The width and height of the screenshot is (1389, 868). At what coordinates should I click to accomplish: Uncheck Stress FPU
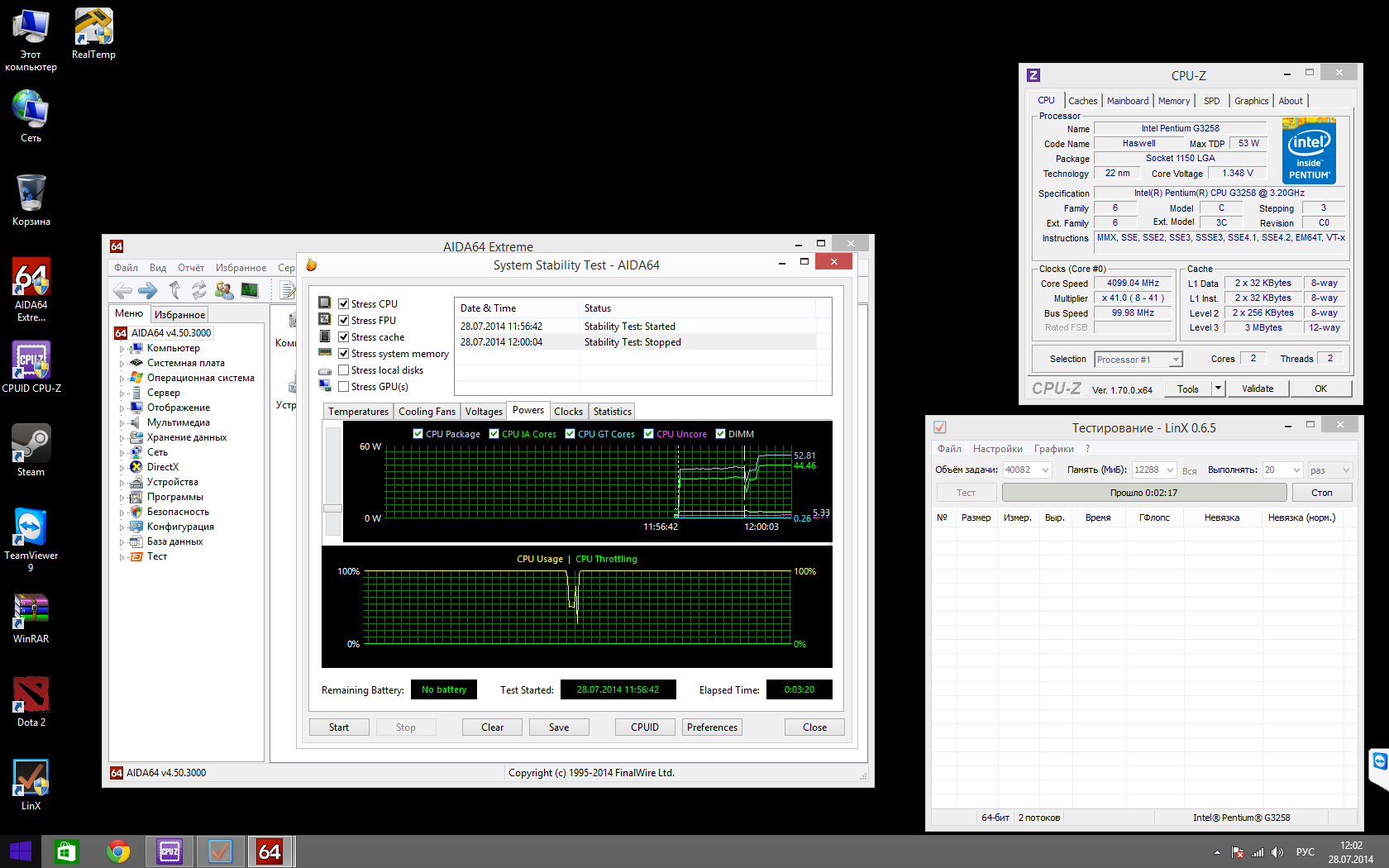click(x=344, y=320)
